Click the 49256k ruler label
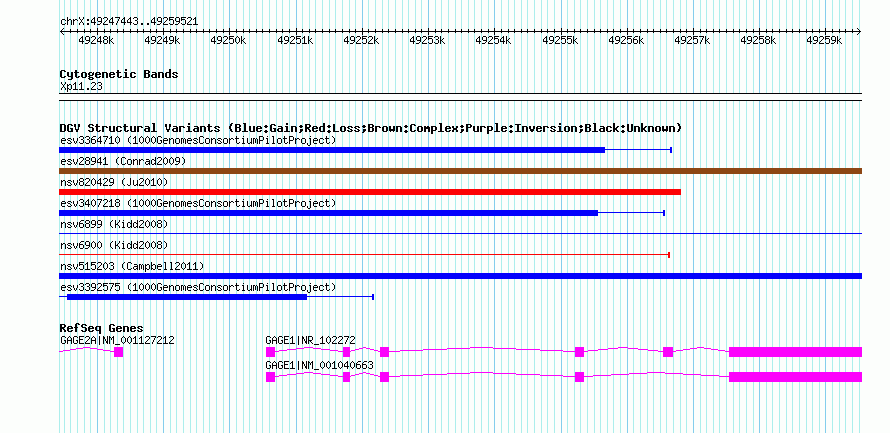890x433 pixels. click(x=627, y=40)
